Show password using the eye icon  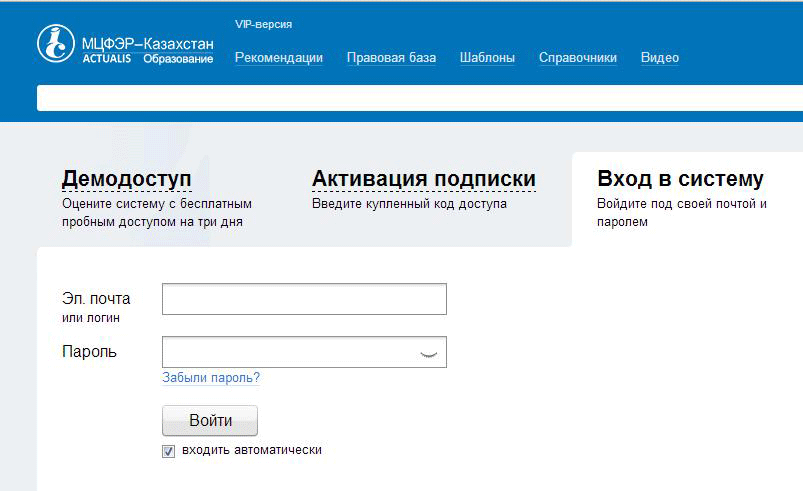428,353
